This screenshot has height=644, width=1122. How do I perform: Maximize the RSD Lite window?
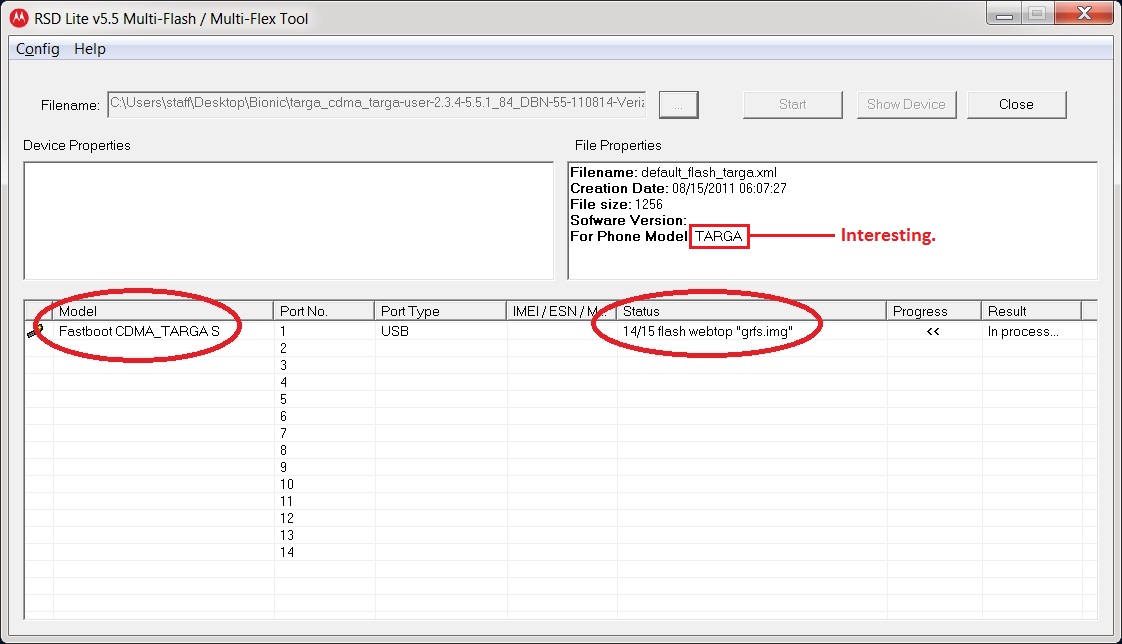[1036, 14]
